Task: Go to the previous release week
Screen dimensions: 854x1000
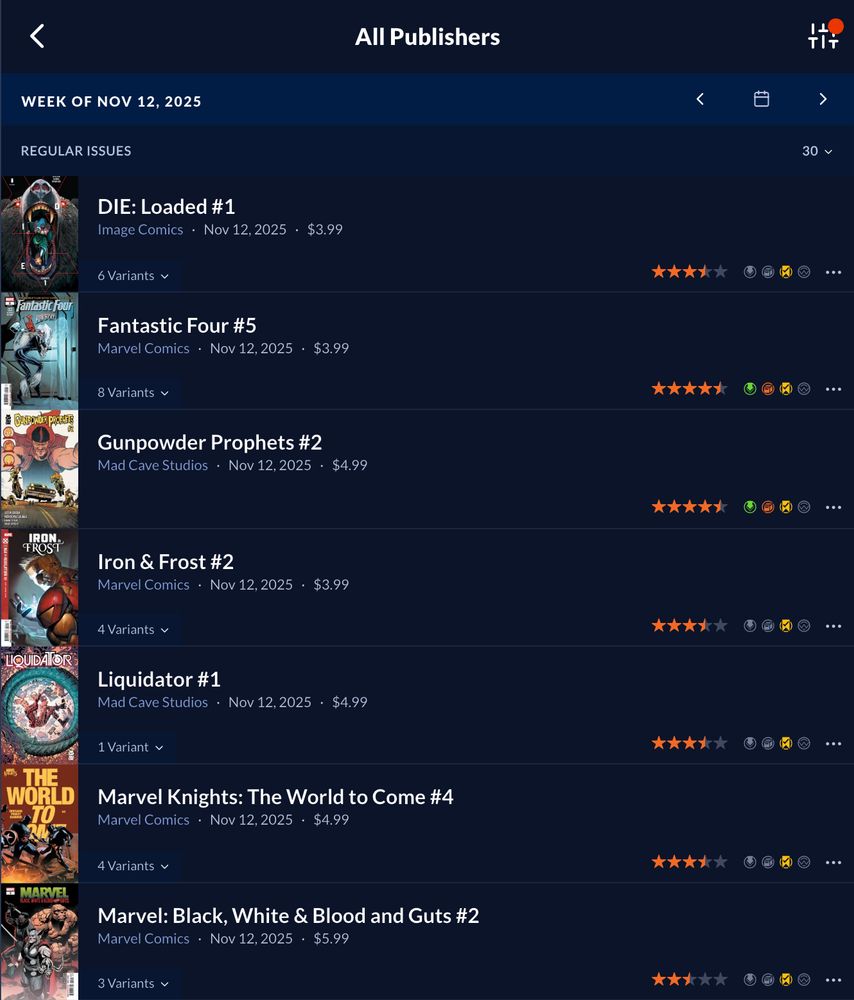Action: click(700, 99)
